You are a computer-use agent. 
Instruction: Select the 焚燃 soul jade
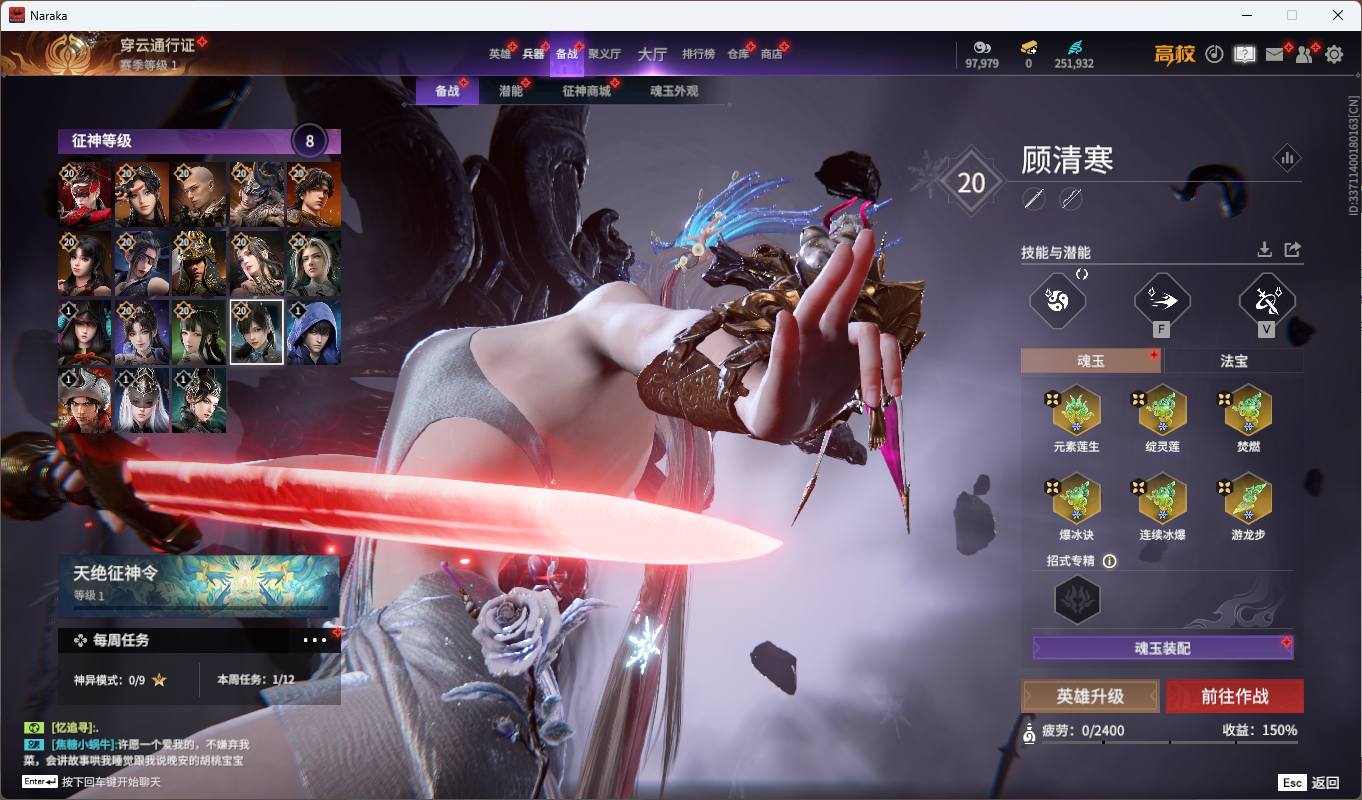[1248, 411]
